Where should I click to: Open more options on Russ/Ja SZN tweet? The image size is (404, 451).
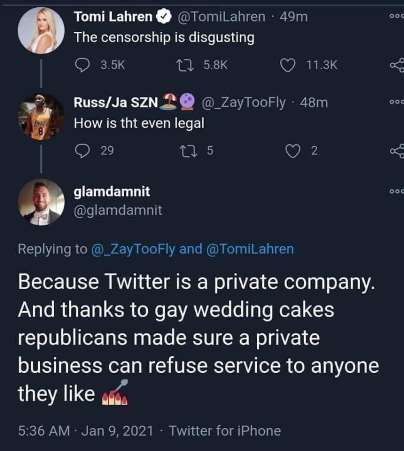coord(397,102)
